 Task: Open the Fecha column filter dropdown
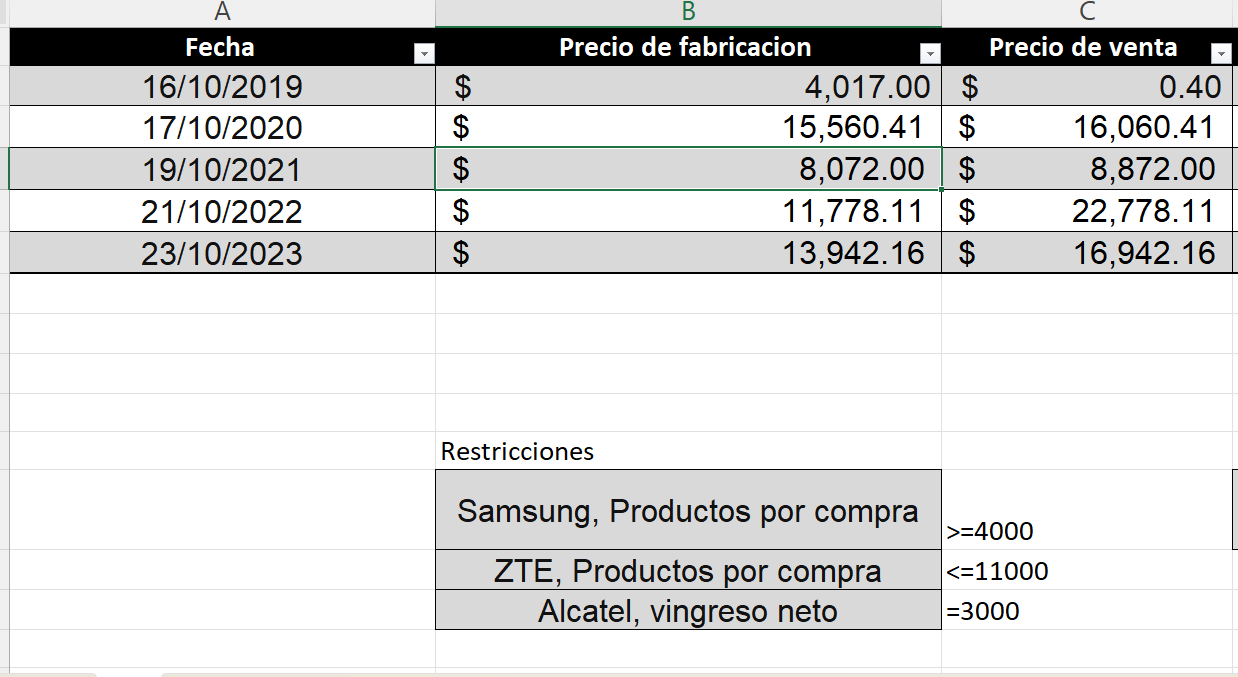424,54
